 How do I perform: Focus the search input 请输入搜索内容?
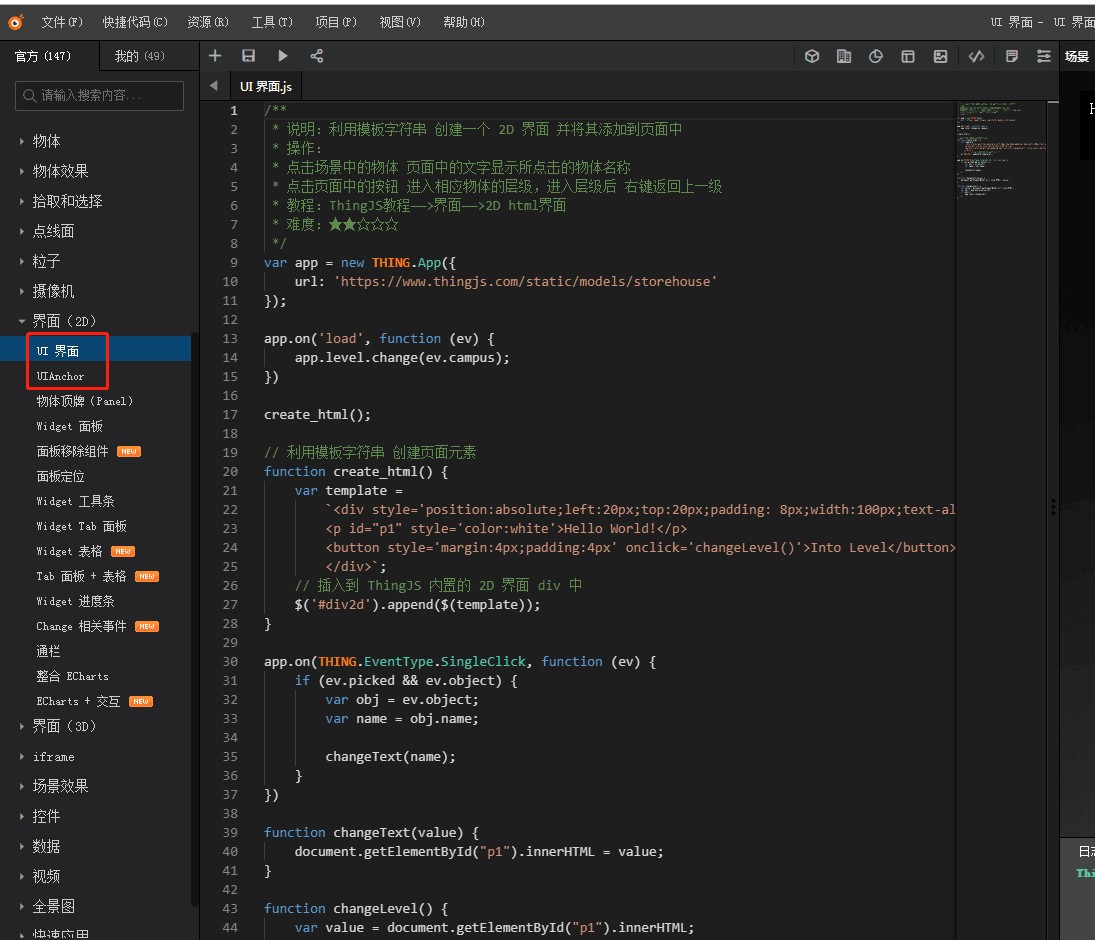click(x=99, y=96)
